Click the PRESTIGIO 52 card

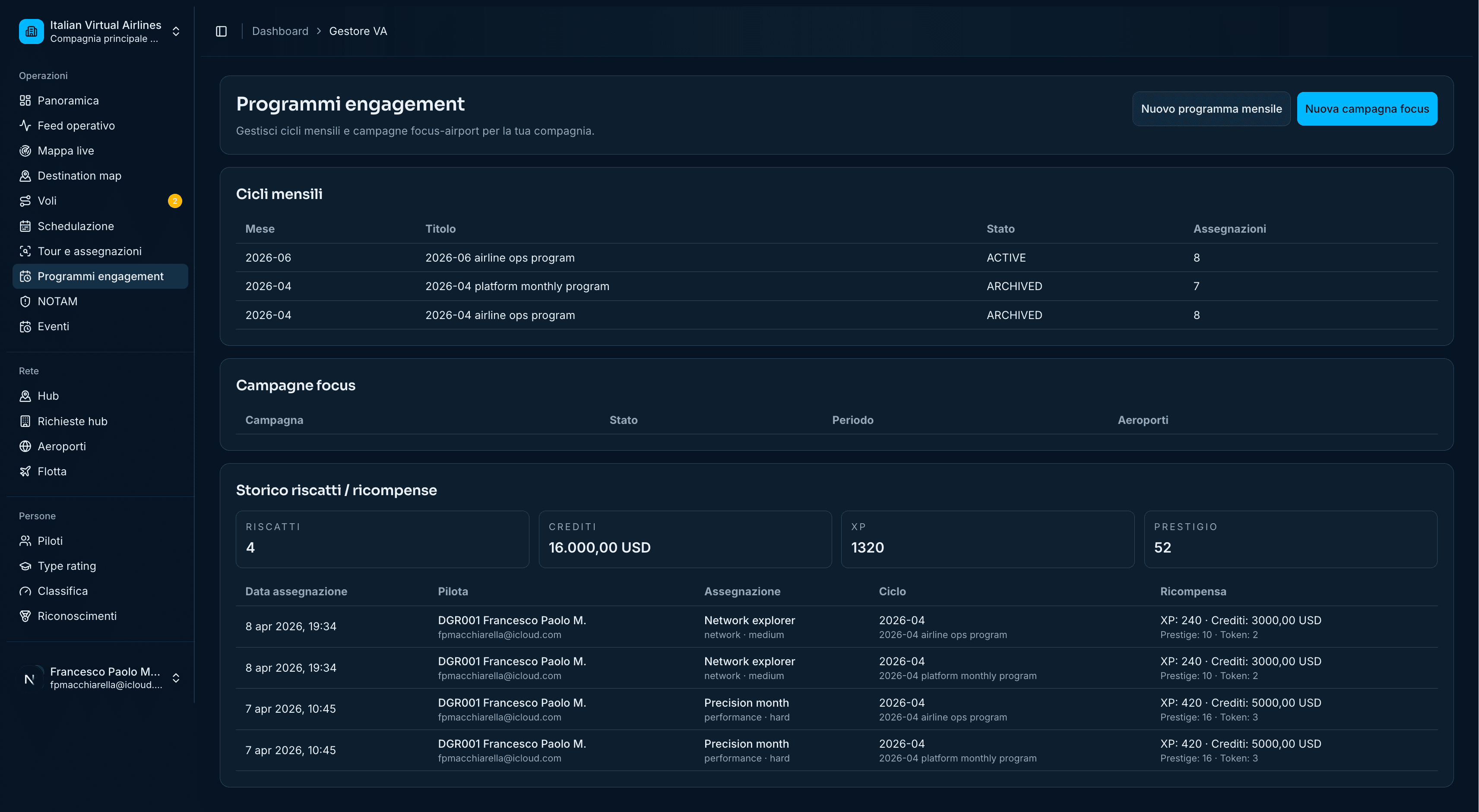click(1291, 540)
